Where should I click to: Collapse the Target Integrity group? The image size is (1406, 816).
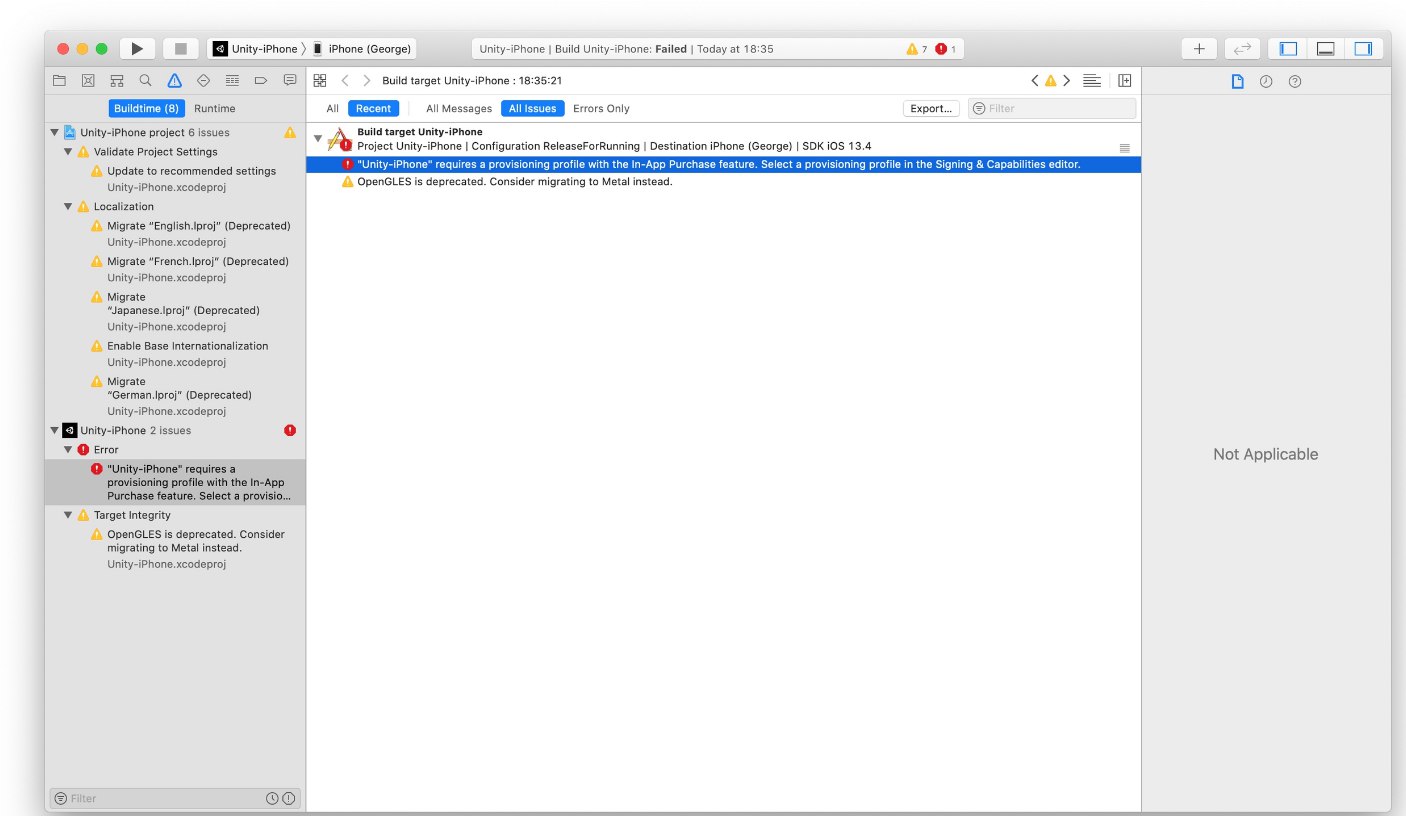(x=68, y=515)
